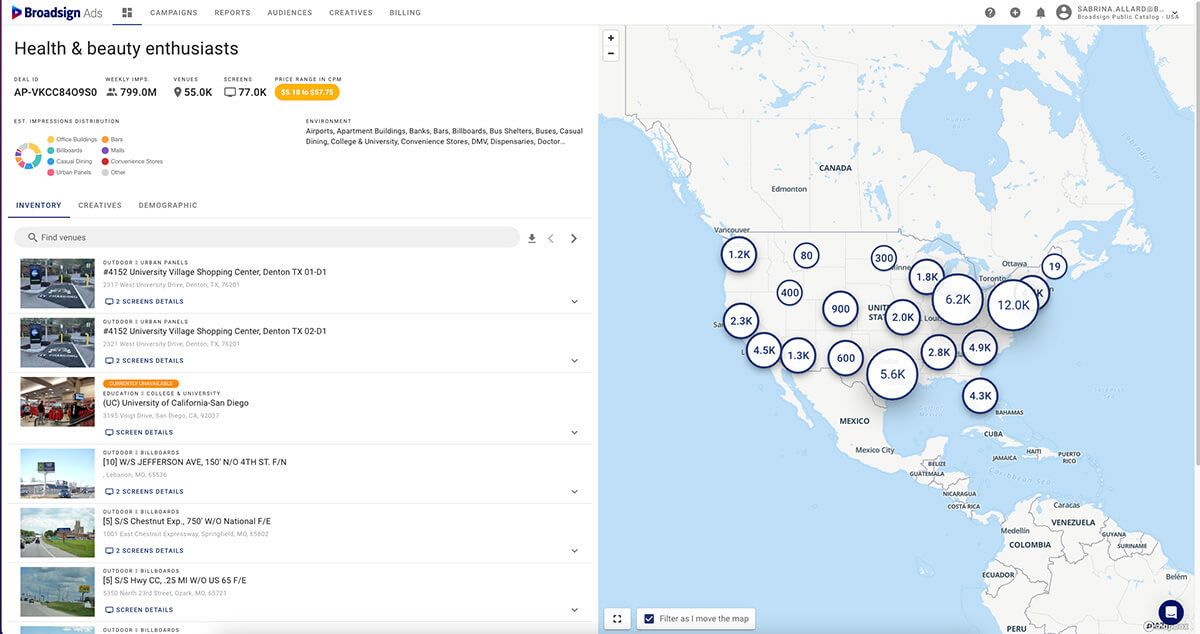The image size is (1200, 634).
Task: Download the venue inventory list
Action: (x=532, y=238)
